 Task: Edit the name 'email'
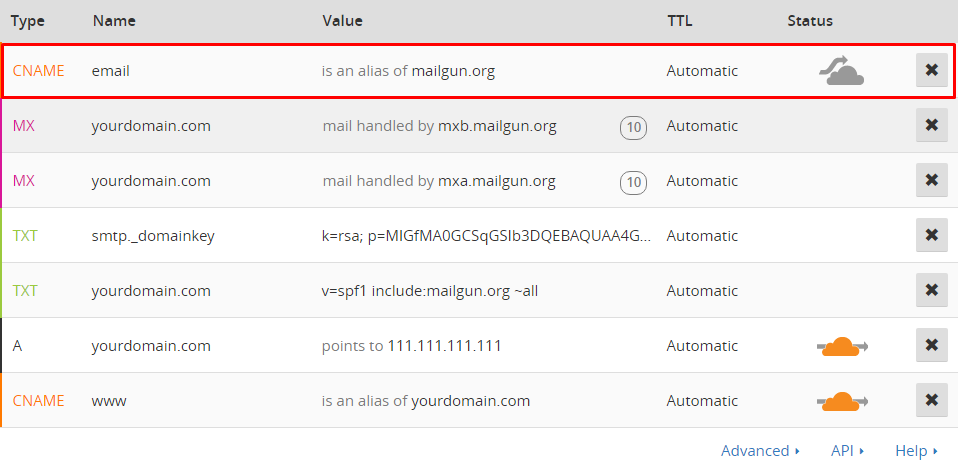tap(111, 71)
